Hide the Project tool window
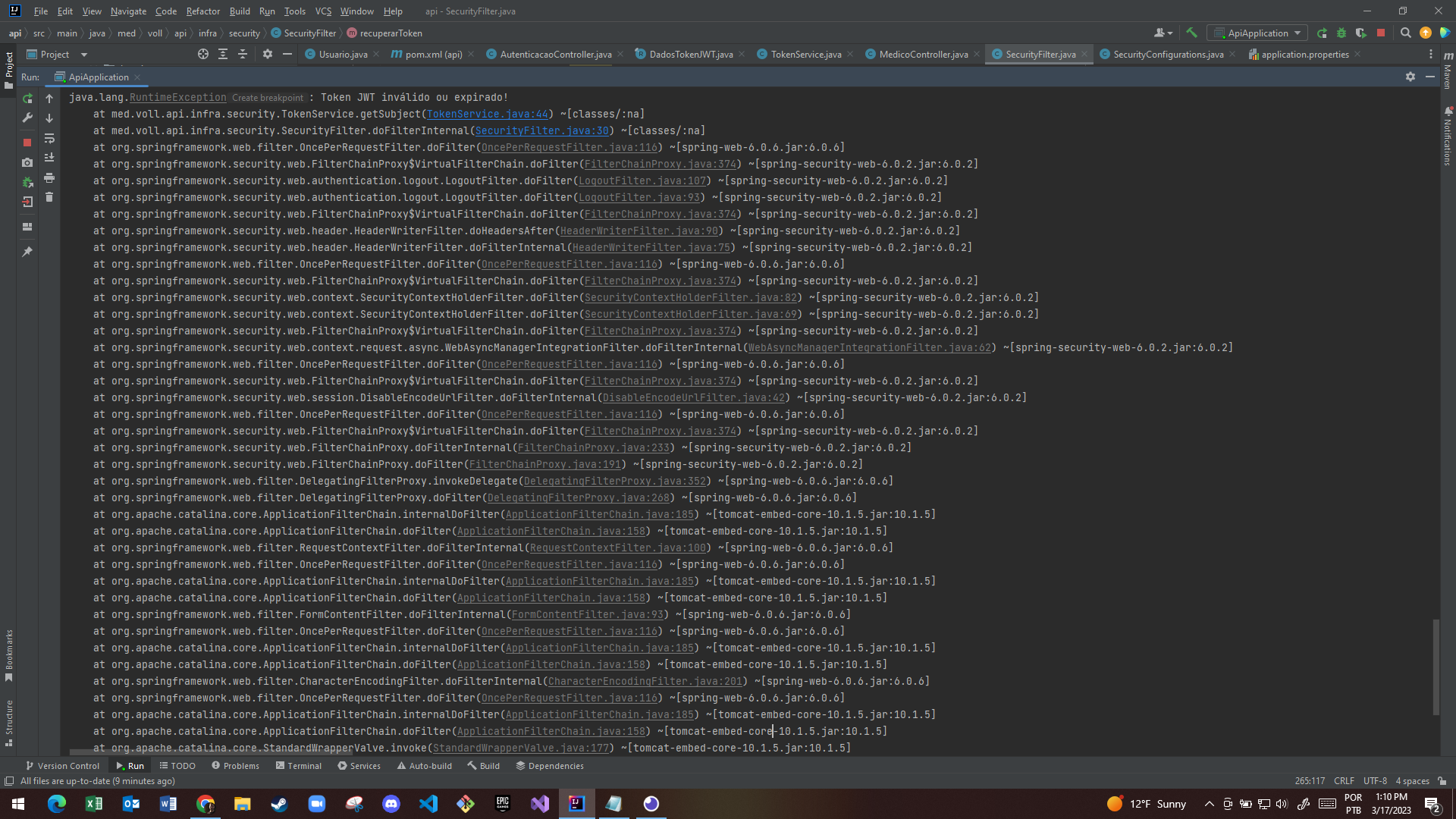The width and height of the screenshot is (1456, 819). pos(287,55)
